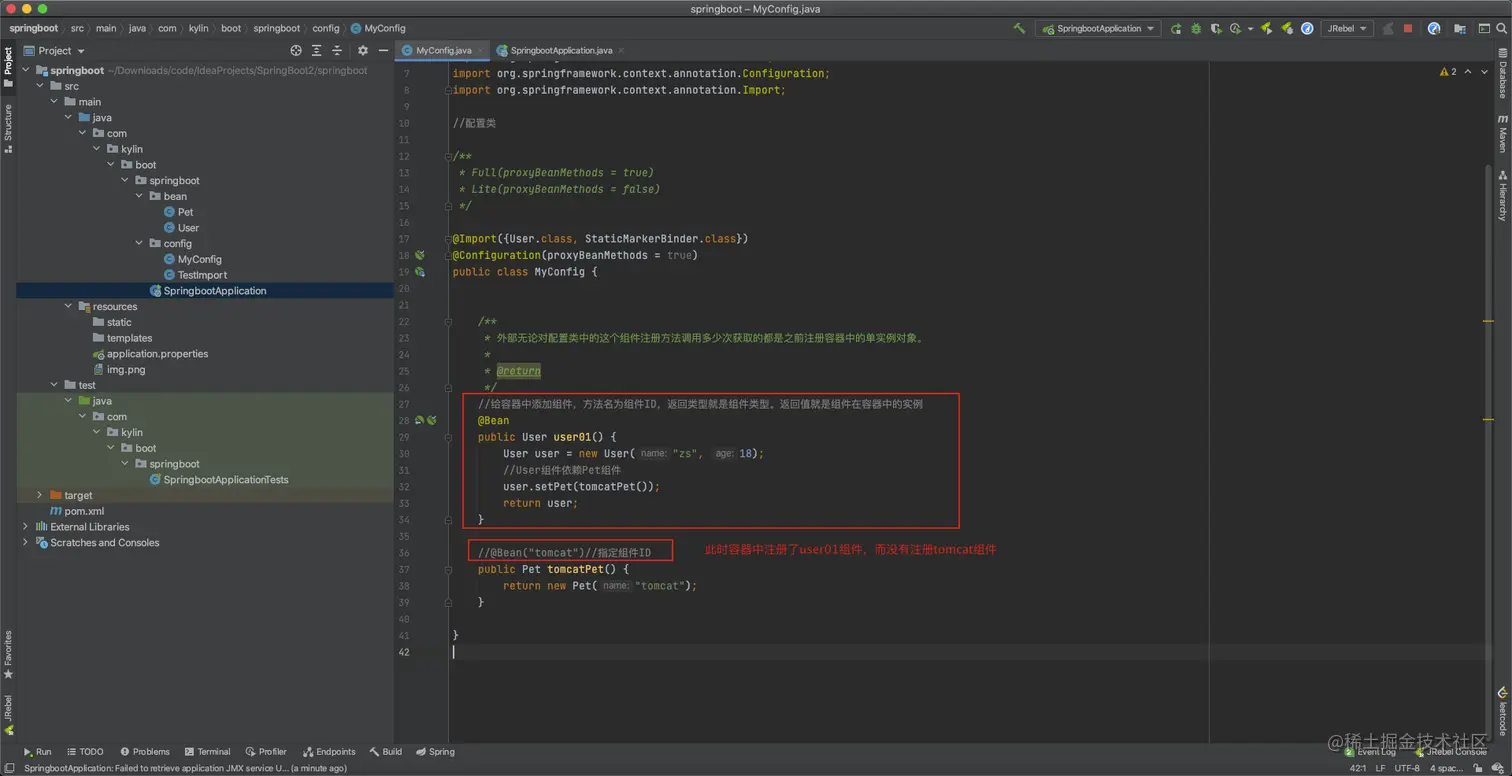
Task: Open the Project view selector dropdown
Action: 55,50
